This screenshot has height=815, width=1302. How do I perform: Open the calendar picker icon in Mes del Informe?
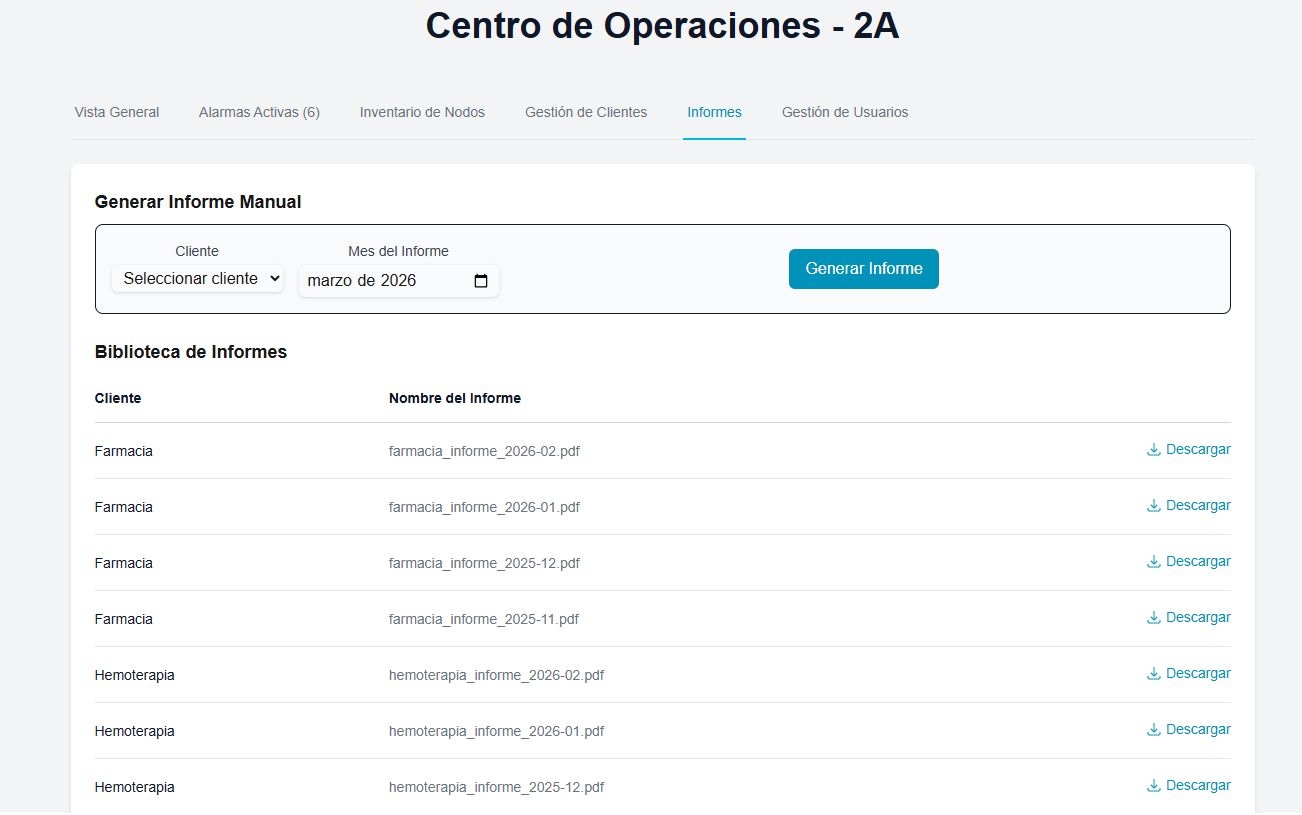coord(481,281)
